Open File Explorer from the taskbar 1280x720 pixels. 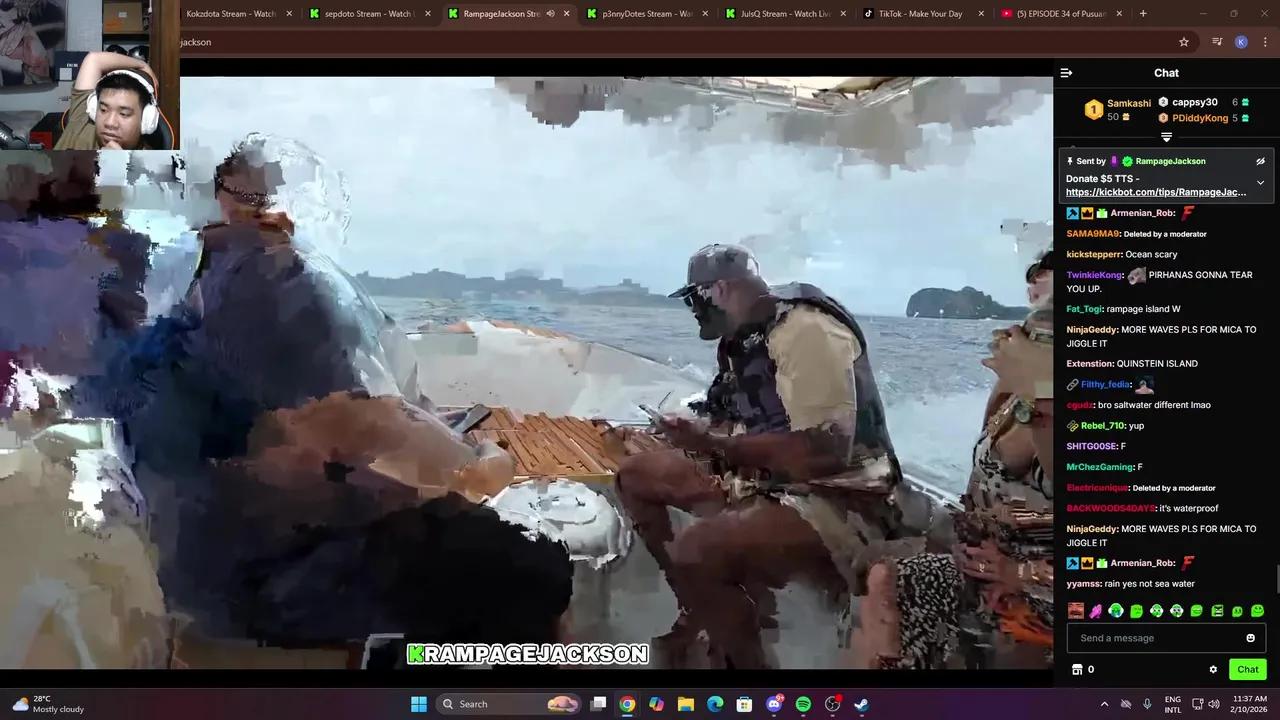pyautogui.click(x=686, y=704)
